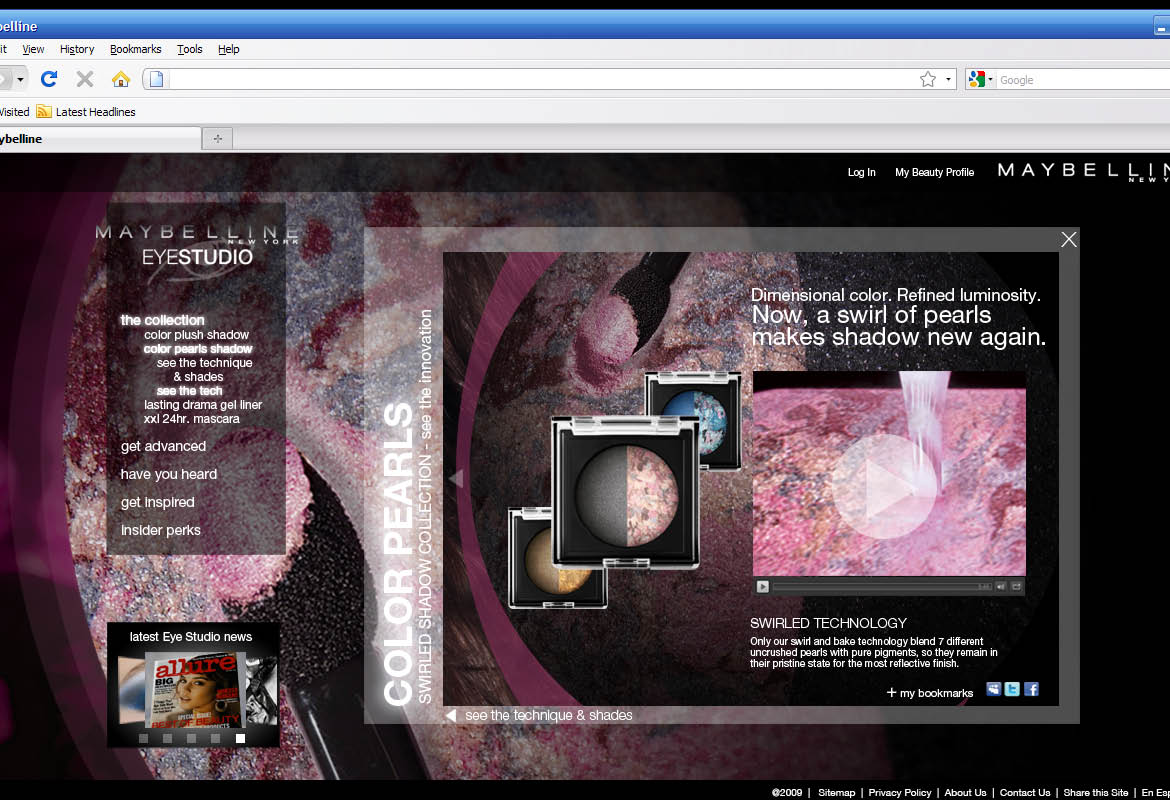Viewport: 1170px width, 800px height.
Task: Click the MySpace share icon
Action: (993, 689)
